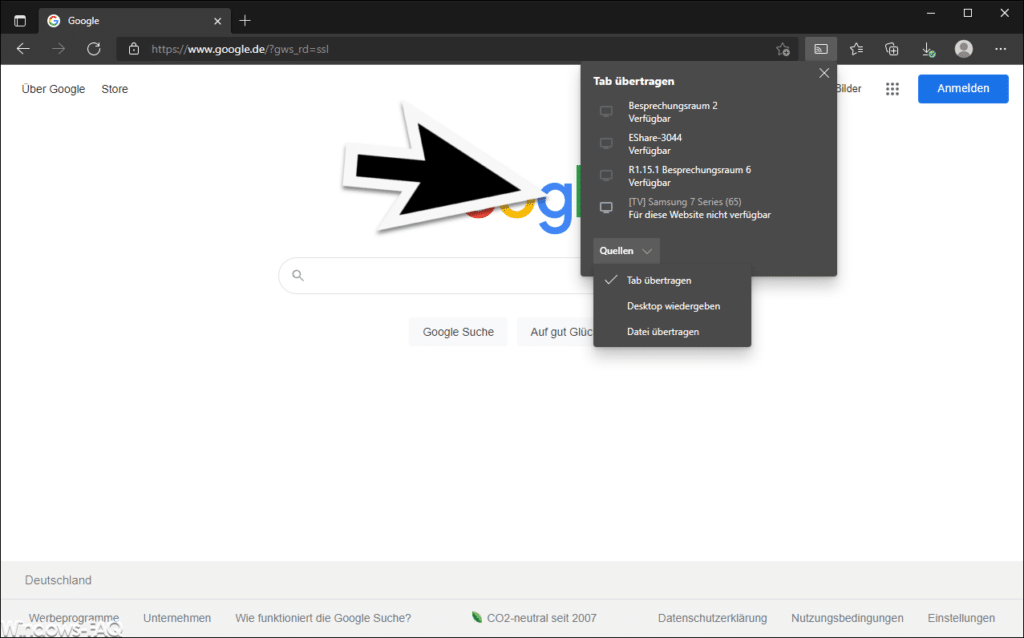Choose Datei übertragen source option
The height and width of the screenshot is (638, 1024).
pyautogui.click(x=672, y=332)
